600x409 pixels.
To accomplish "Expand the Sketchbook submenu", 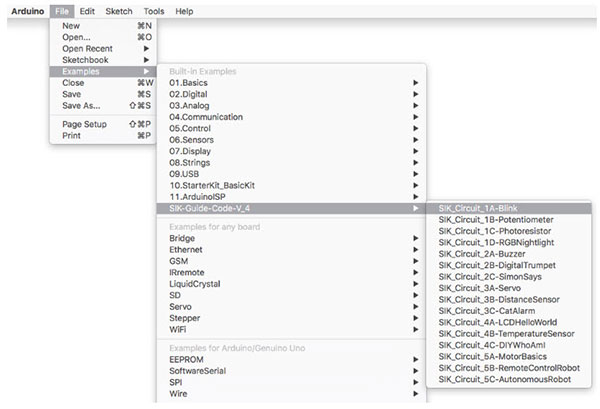I will pos(103,60).
